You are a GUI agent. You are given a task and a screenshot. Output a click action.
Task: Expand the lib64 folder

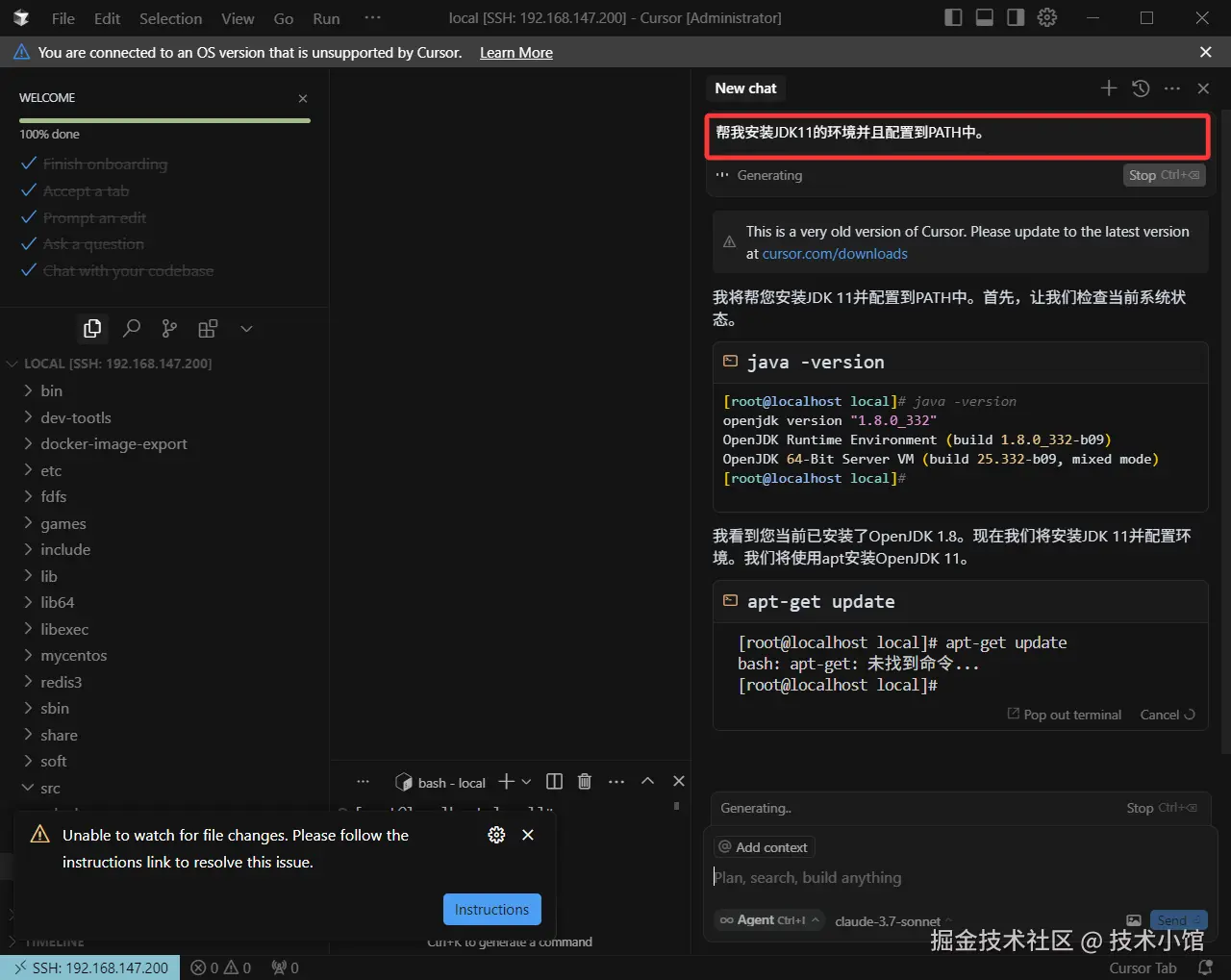(164, 602)
